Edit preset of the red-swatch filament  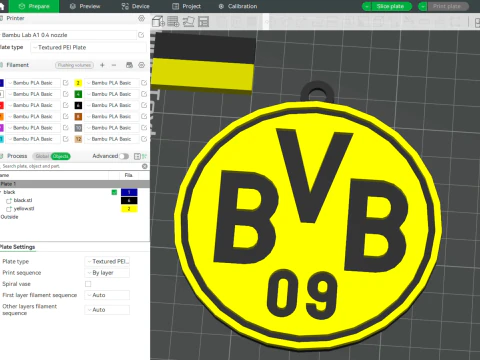66,105
